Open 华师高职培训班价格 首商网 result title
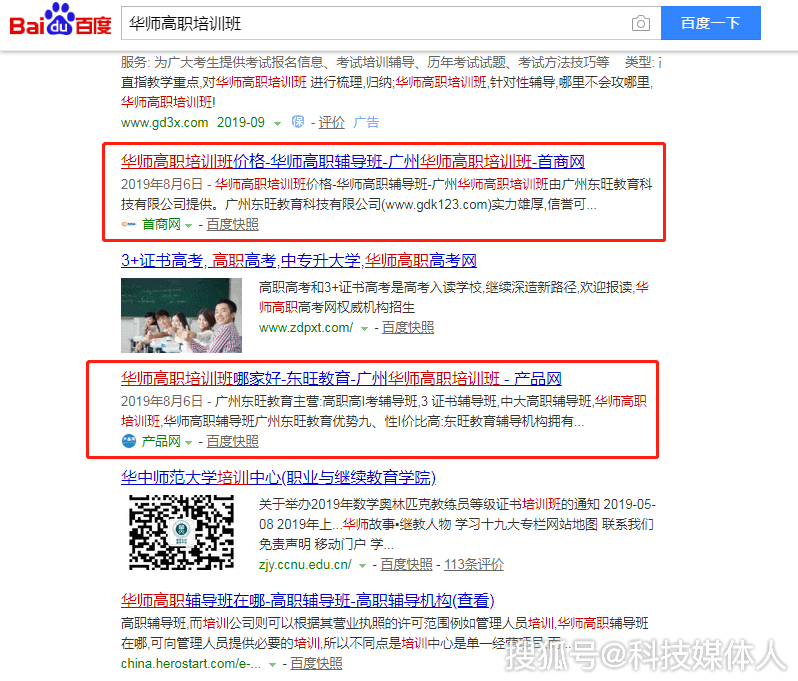This screenshot has height=681, width=798. click(353, 161)
